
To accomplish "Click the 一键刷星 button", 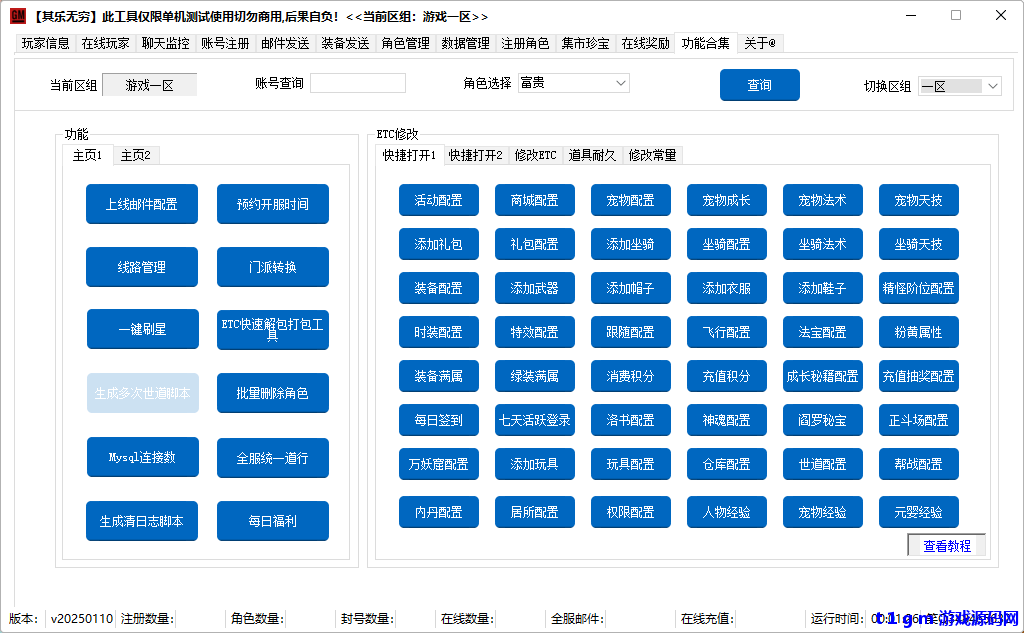I will (x=142, y=328).
